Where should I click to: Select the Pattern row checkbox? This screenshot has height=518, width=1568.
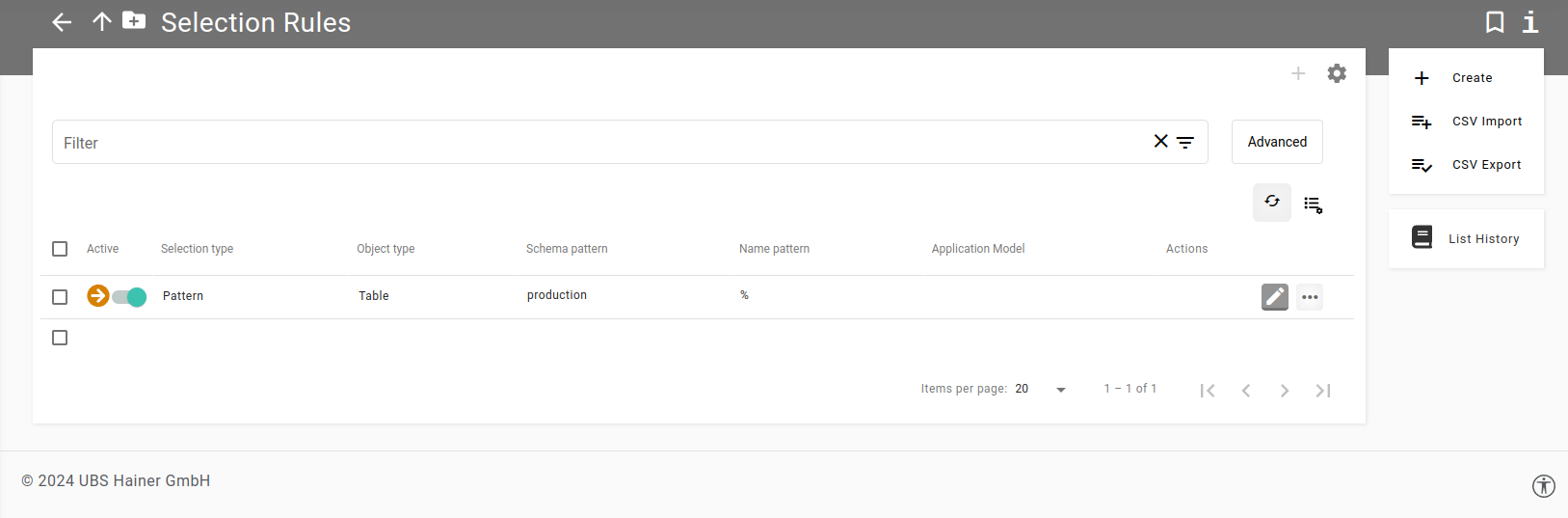point(60,297)
